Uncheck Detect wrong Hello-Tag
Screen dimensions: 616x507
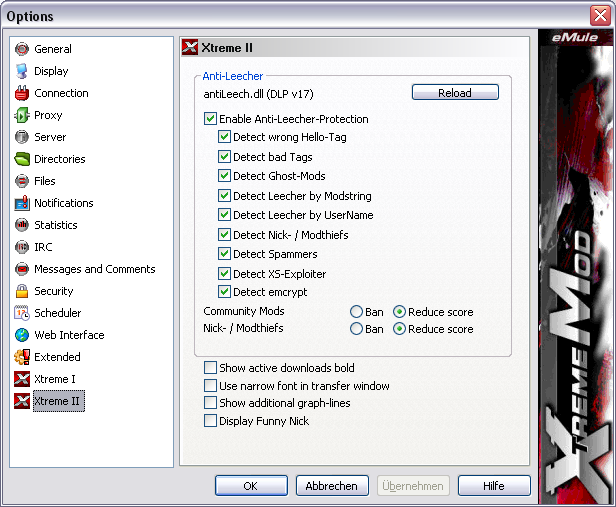(224, 137)
